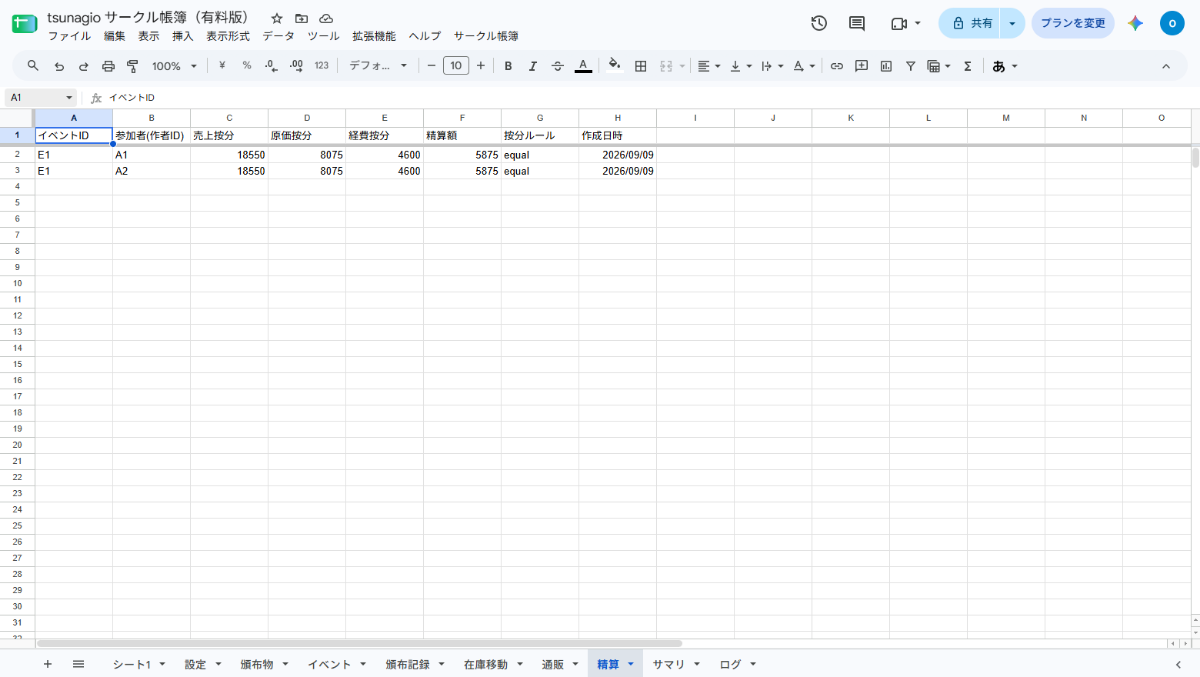Toggle italic formatting
This screenshot has width=1200, height=677.
click(533, 66)
